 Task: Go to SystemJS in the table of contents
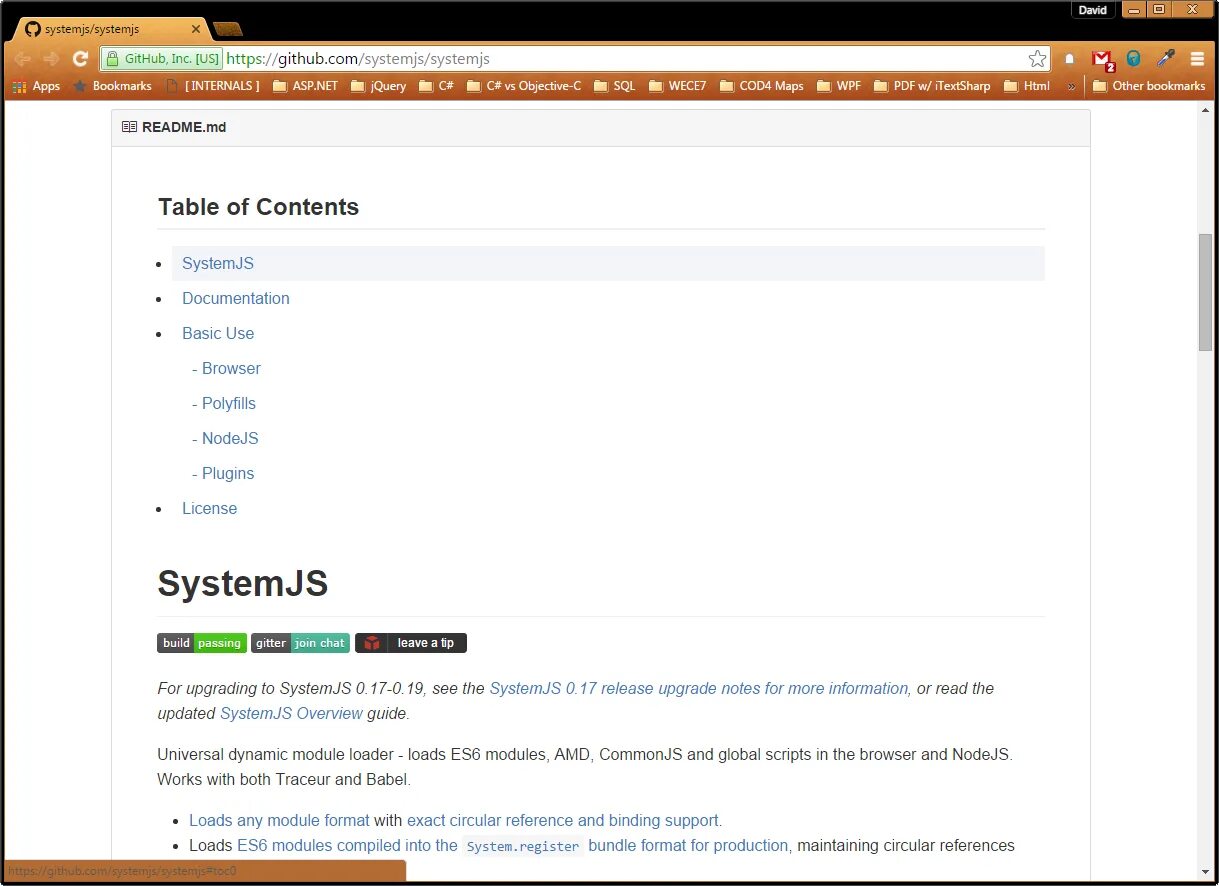pos(218,264)
